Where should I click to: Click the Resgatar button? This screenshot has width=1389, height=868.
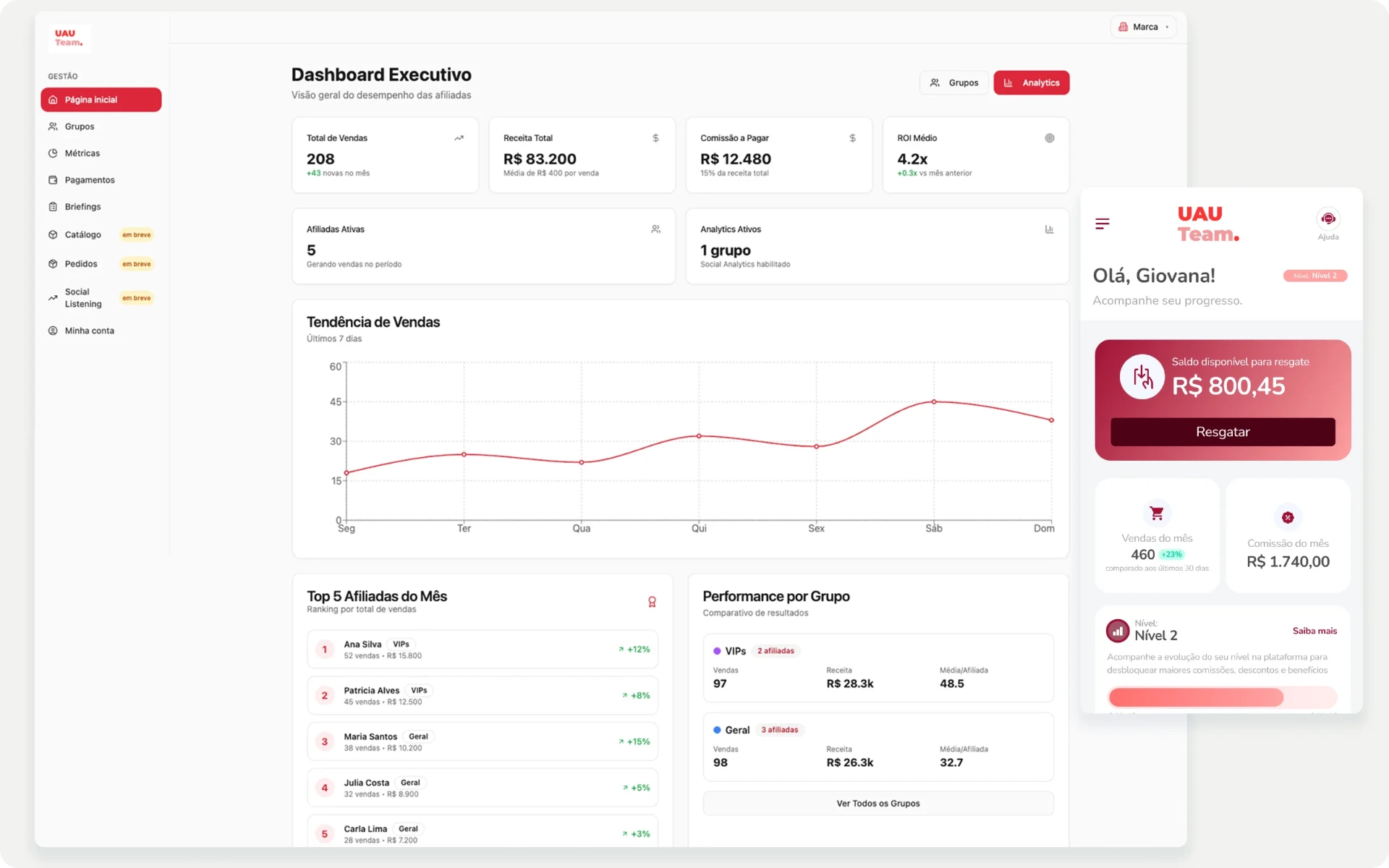click(x=1223, y=432)
